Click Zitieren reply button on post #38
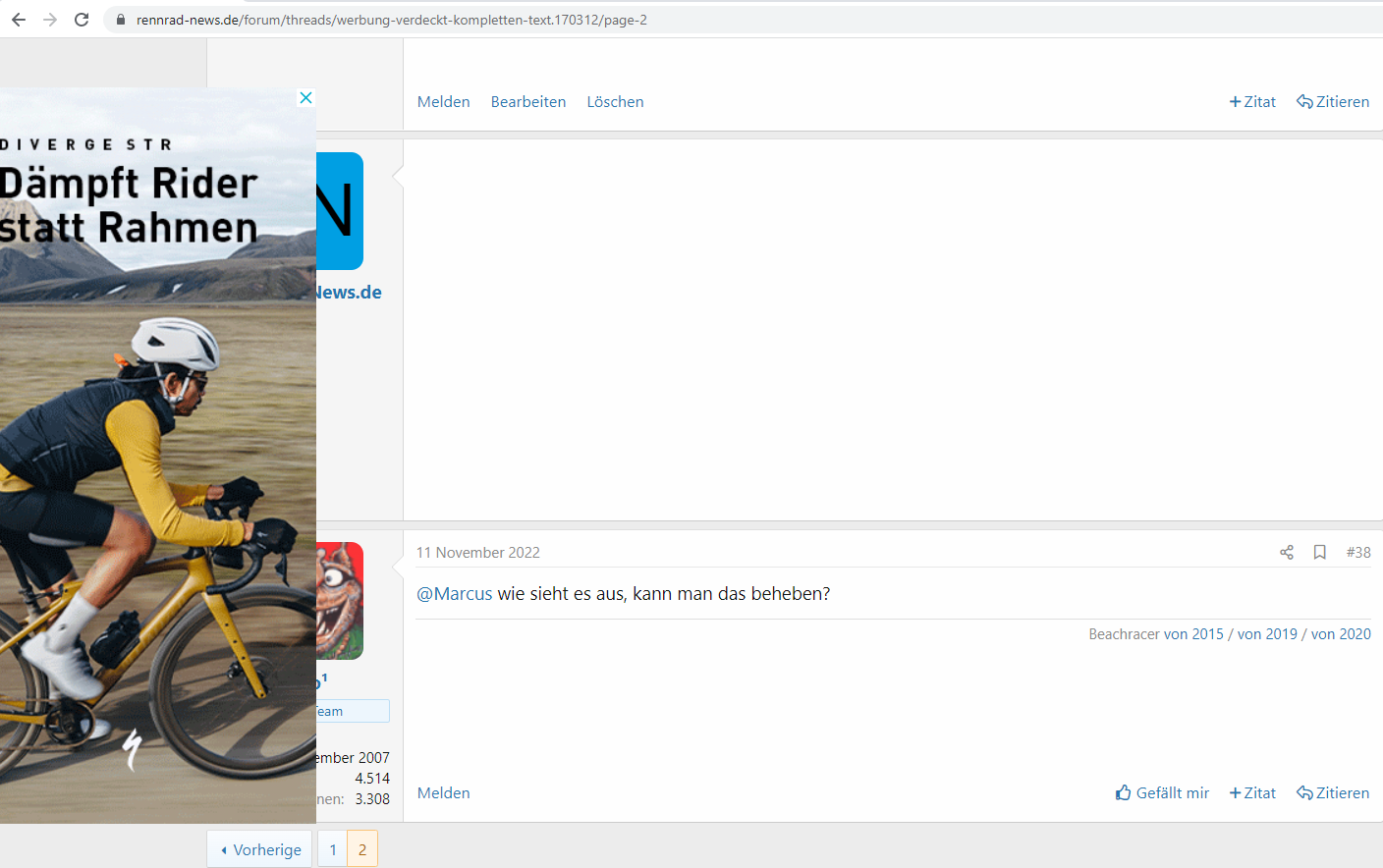The height and width of the screenshot is (868, 1383). pos(1333,793)
